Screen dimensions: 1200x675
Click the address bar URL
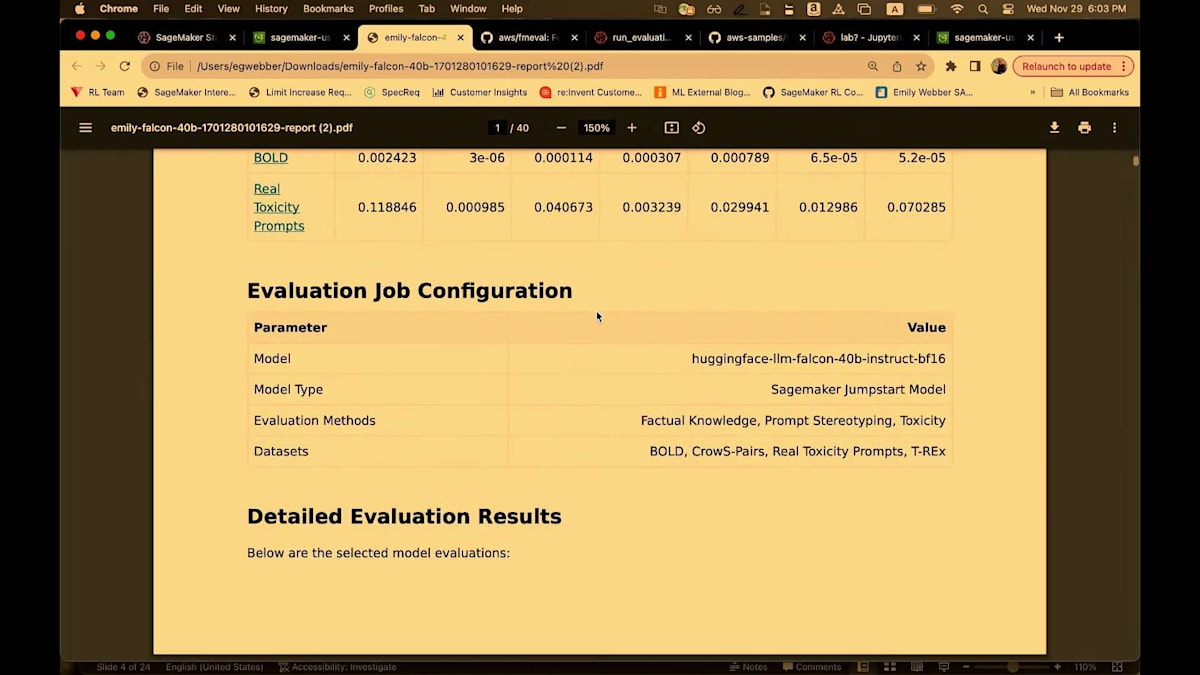click(x=400, y=66)
